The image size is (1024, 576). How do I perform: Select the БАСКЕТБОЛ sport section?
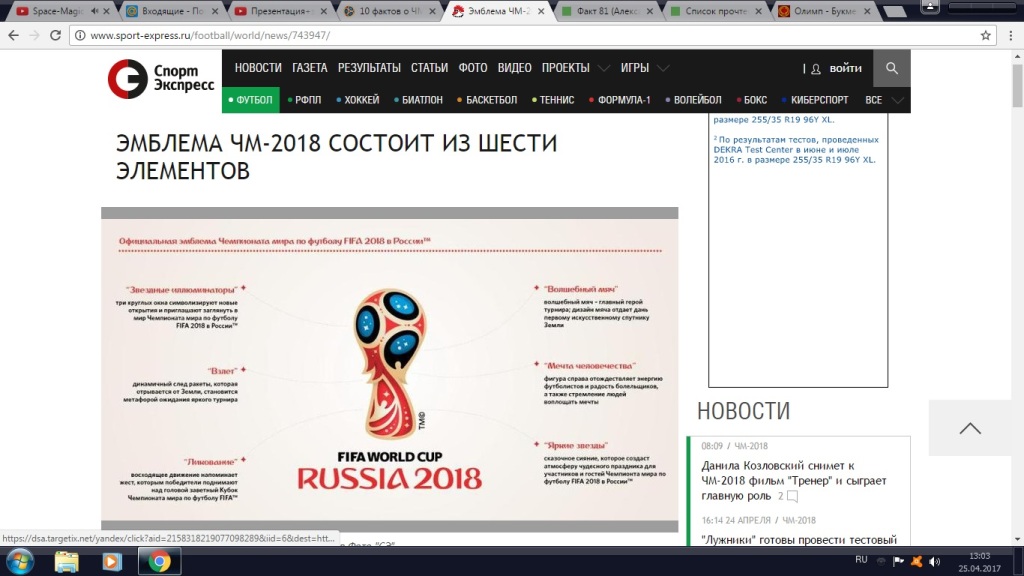487,100
